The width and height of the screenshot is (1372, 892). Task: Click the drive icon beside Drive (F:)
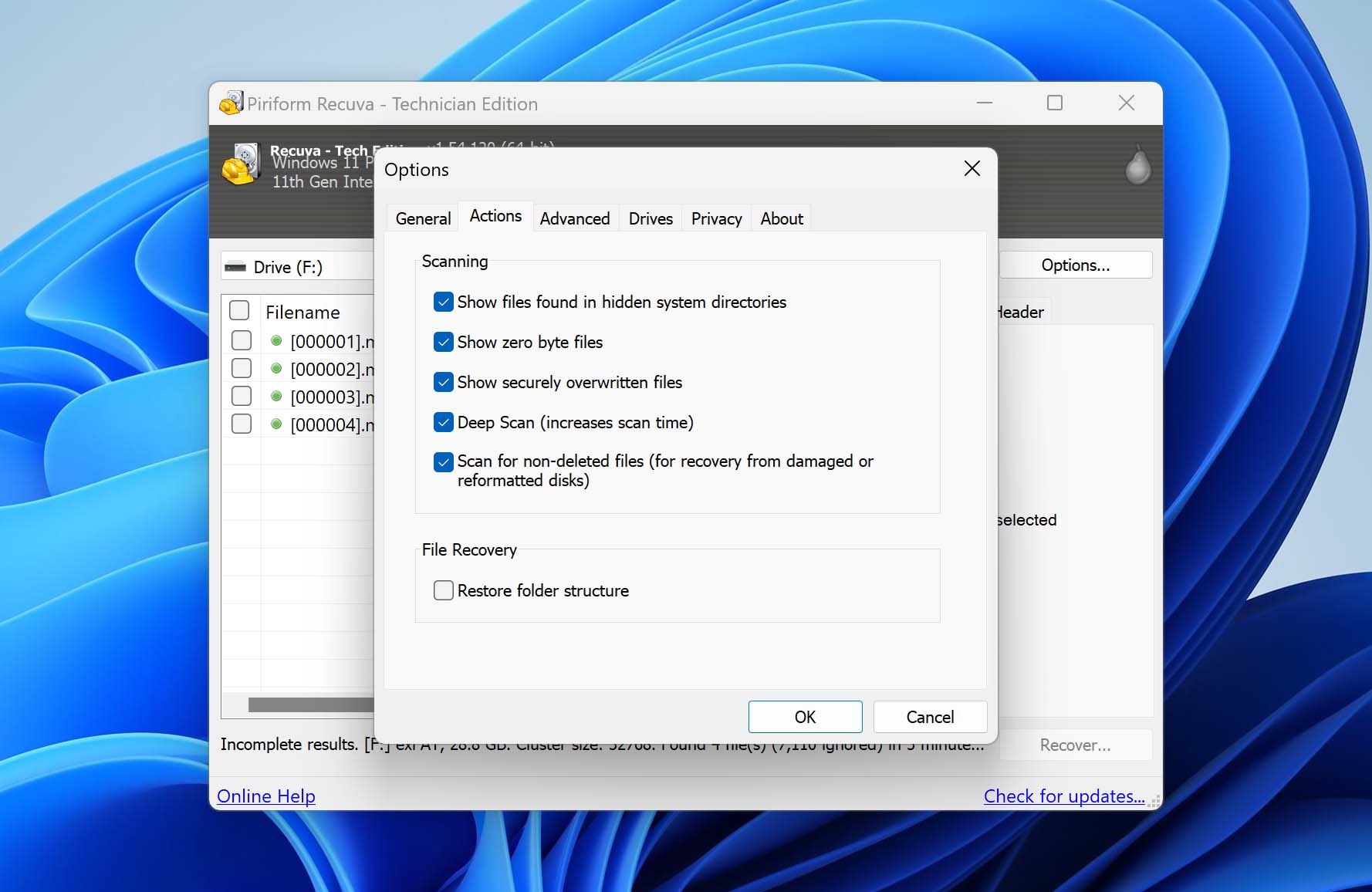[235, 267]
